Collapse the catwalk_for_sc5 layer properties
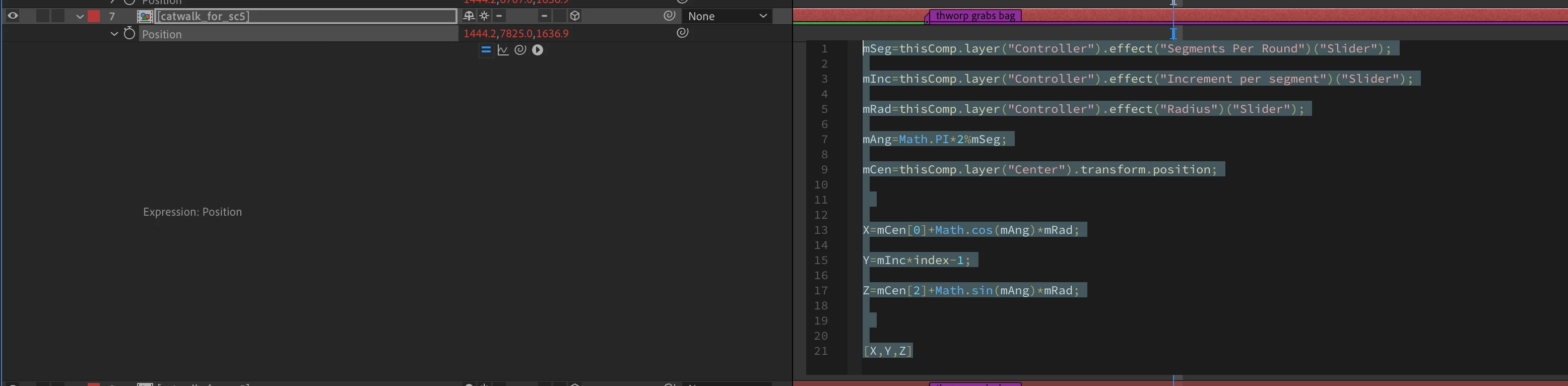The width and height of the screenshot is (1568, 386). (80, 17)
